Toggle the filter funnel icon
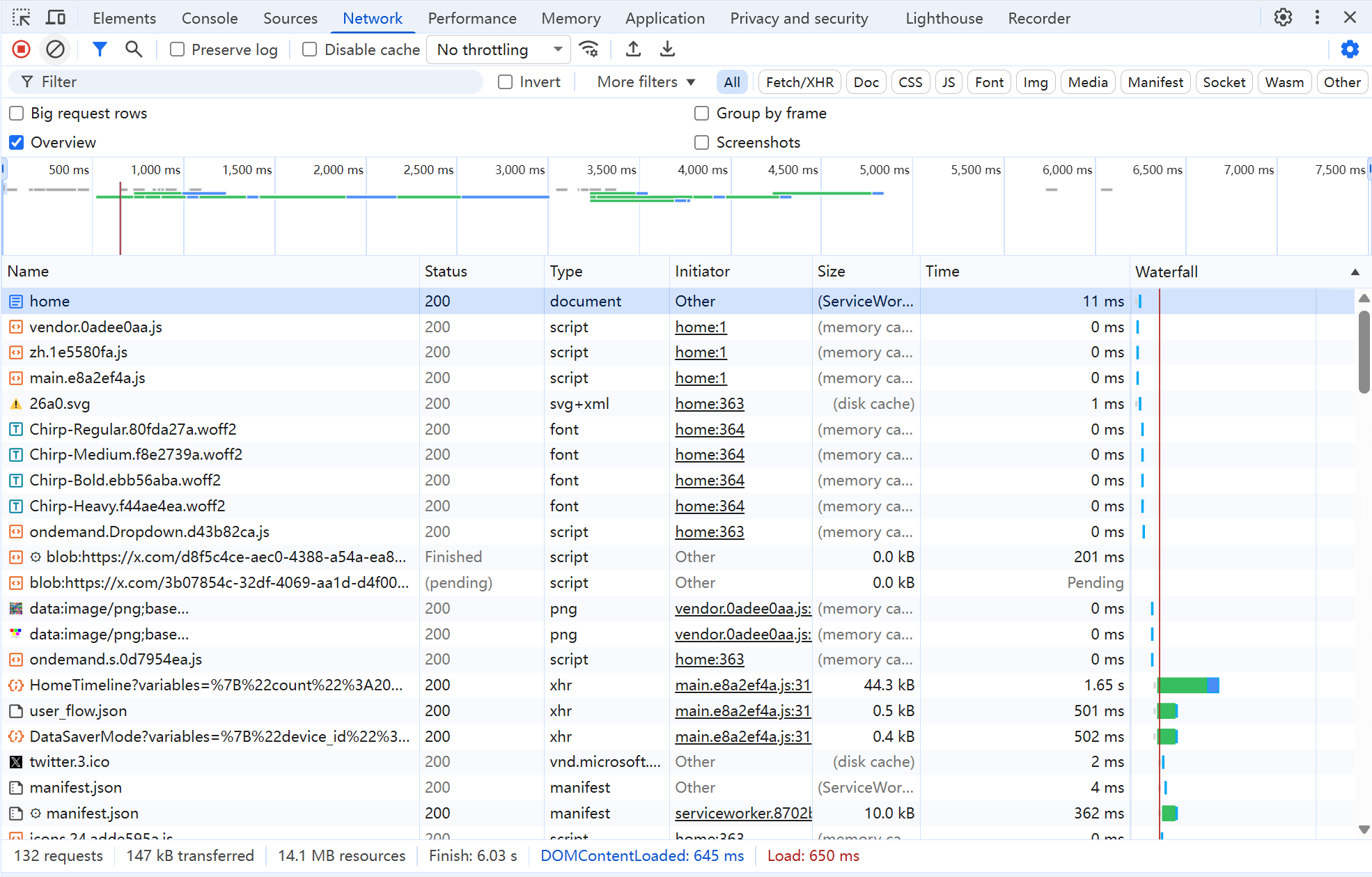Viewport: 1372px width, 877px height. (x=100, y=49)
